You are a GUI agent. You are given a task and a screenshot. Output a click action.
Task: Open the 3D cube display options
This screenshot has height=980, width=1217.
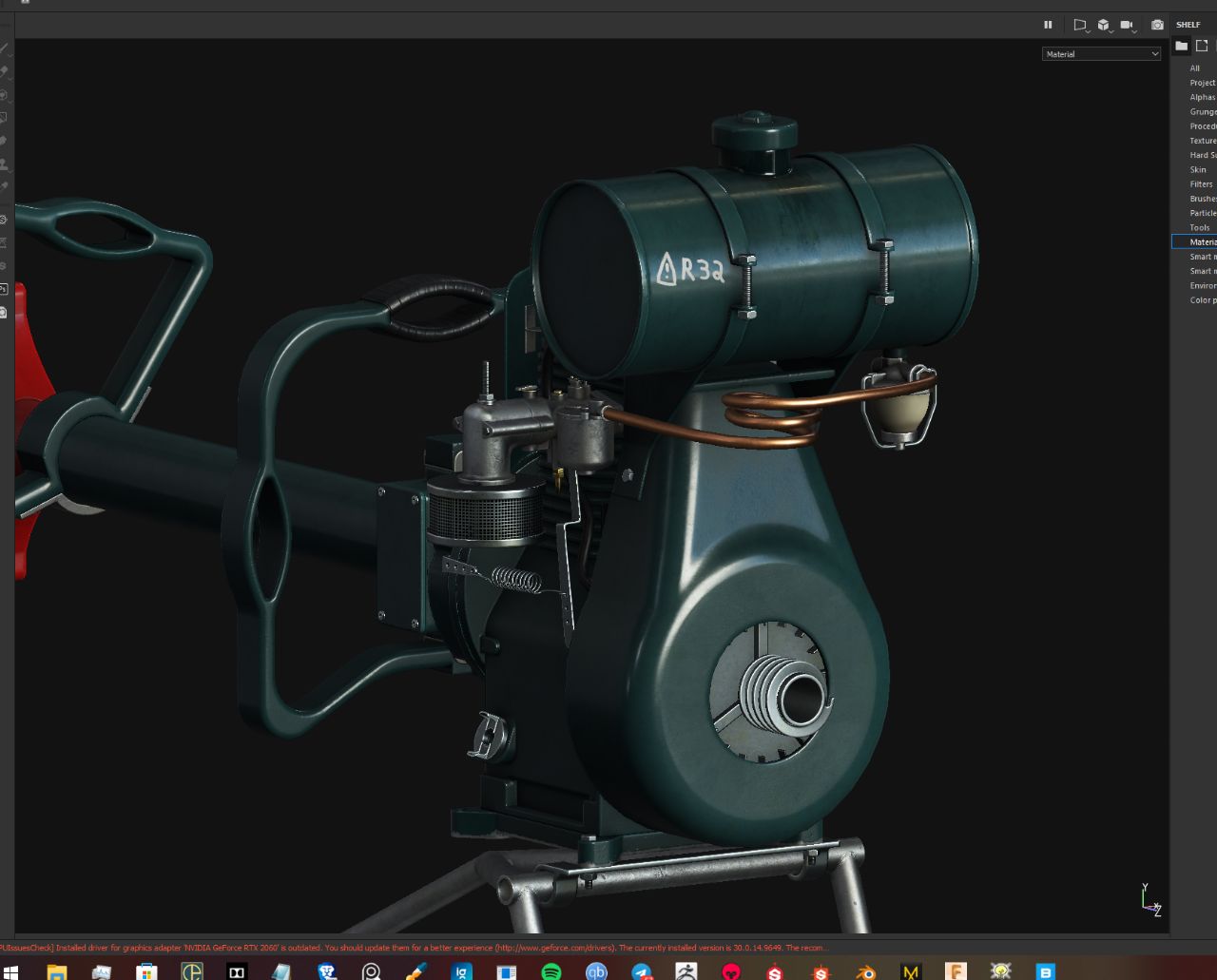click(x=1104, y=25)
